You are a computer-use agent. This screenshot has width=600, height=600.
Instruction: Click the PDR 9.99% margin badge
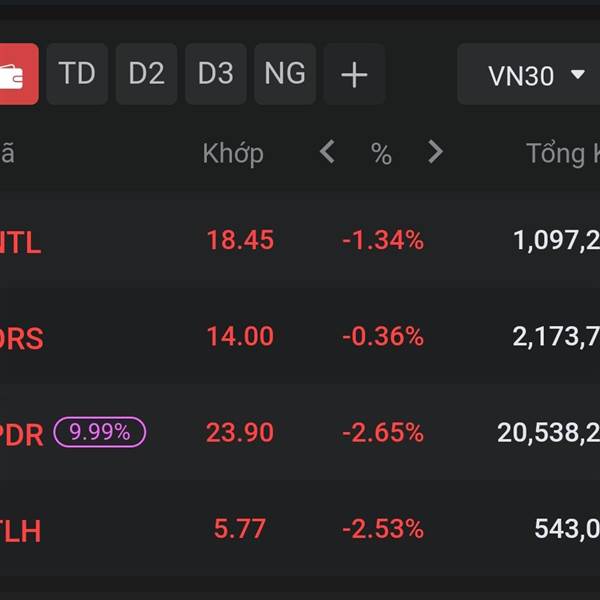[x=99, y=432]
